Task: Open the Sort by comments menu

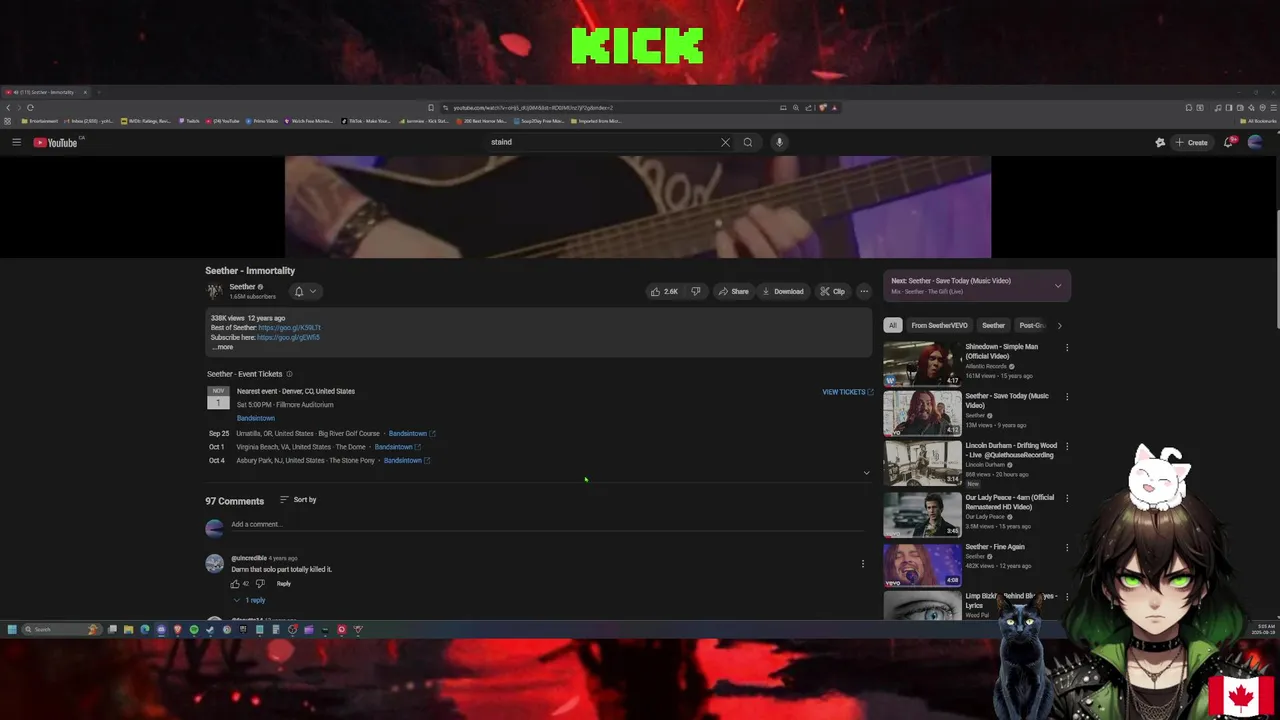Action: click(x=298, y=500)
